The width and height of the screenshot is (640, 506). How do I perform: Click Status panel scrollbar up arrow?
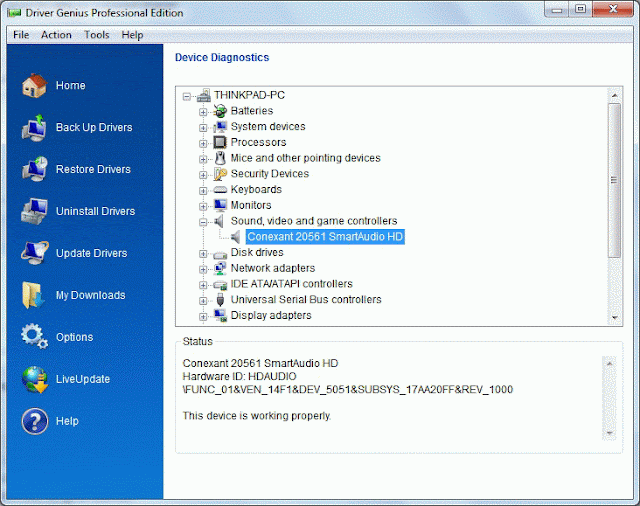pyautogui.click(x=609, y=363)
